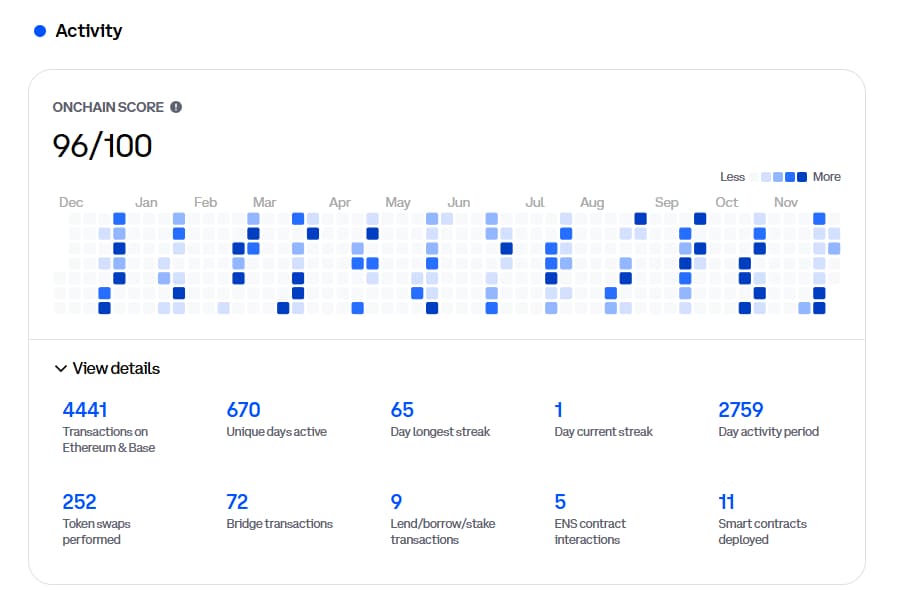The width and height of the screenshot is (898, 591).
Task: Click the 72 bridge transactions number
Action: point(237,502)
